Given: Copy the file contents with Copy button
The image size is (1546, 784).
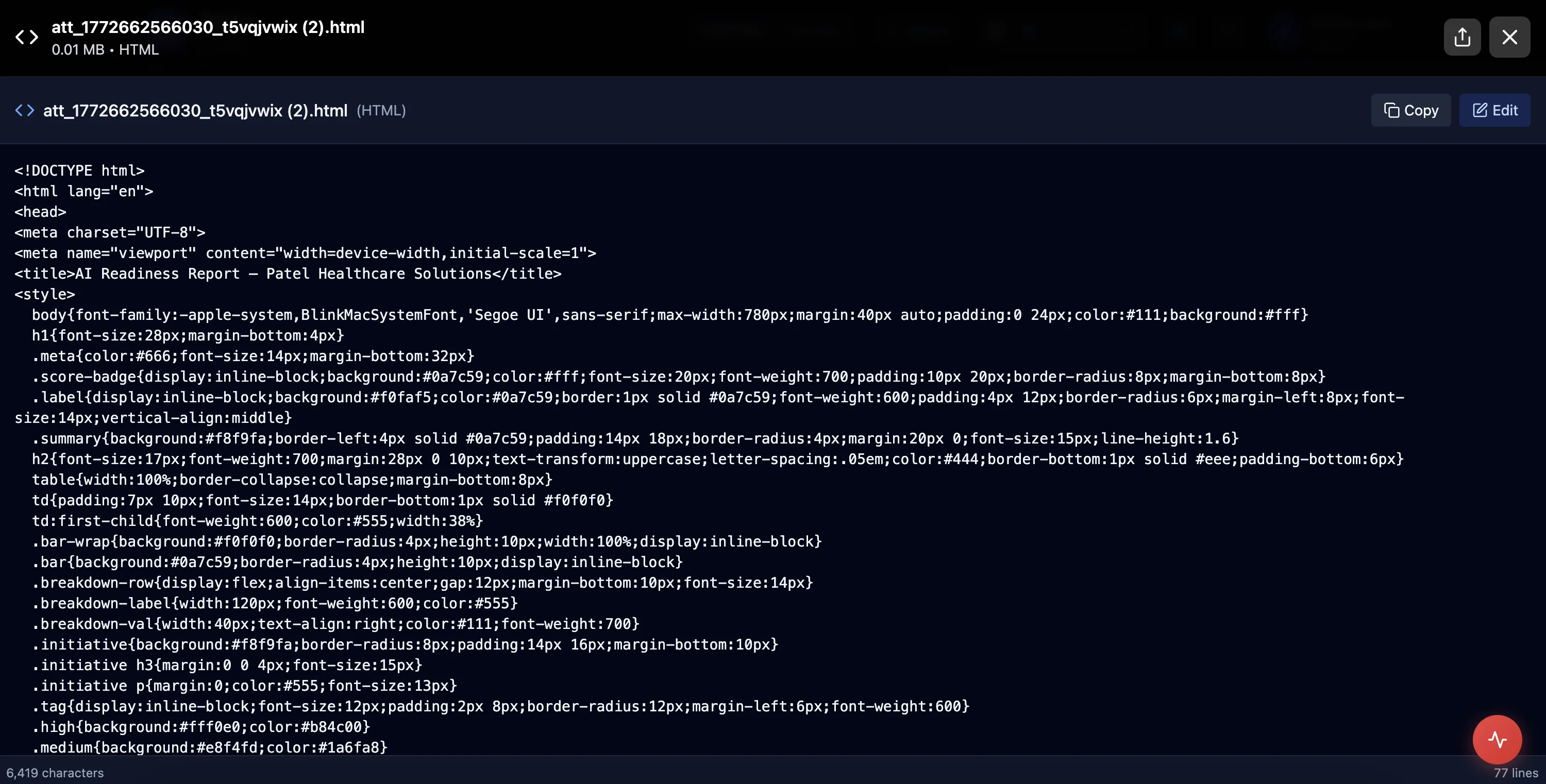Looking at the screenshot, I should coord(1411,110).
